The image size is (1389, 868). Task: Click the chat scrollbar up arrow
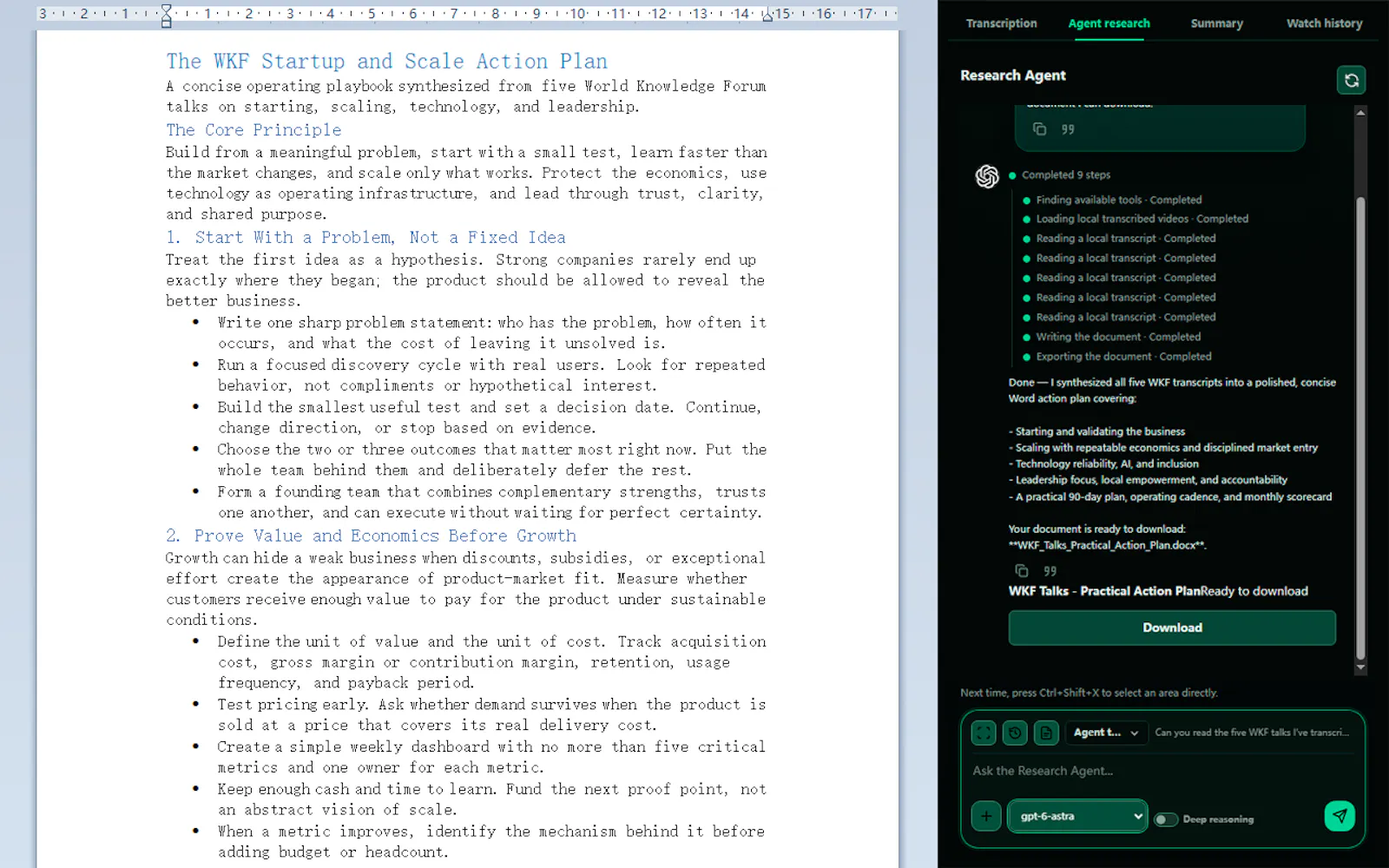[1360, 113]
